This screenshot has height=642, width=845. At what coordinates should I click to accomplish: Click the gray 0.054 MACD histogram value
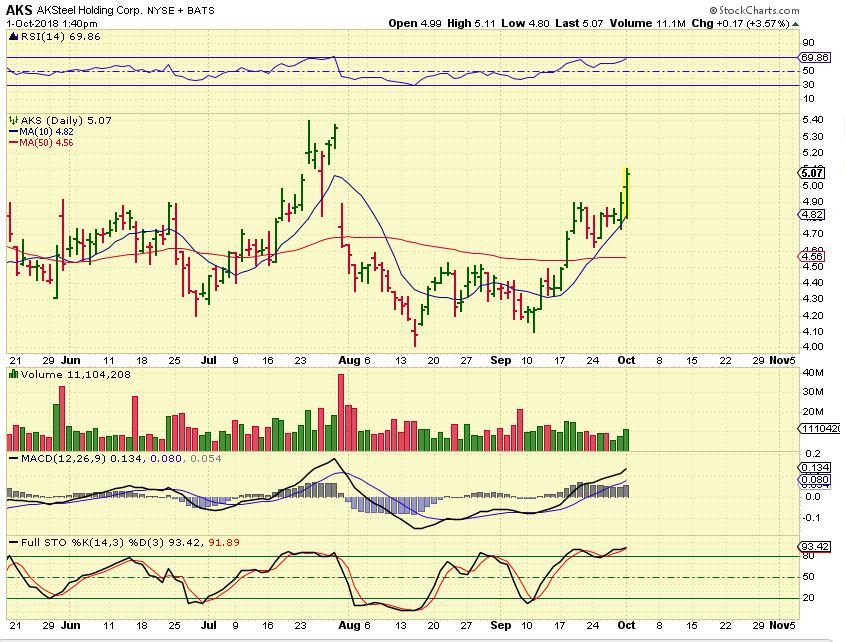tap(205, 458)
